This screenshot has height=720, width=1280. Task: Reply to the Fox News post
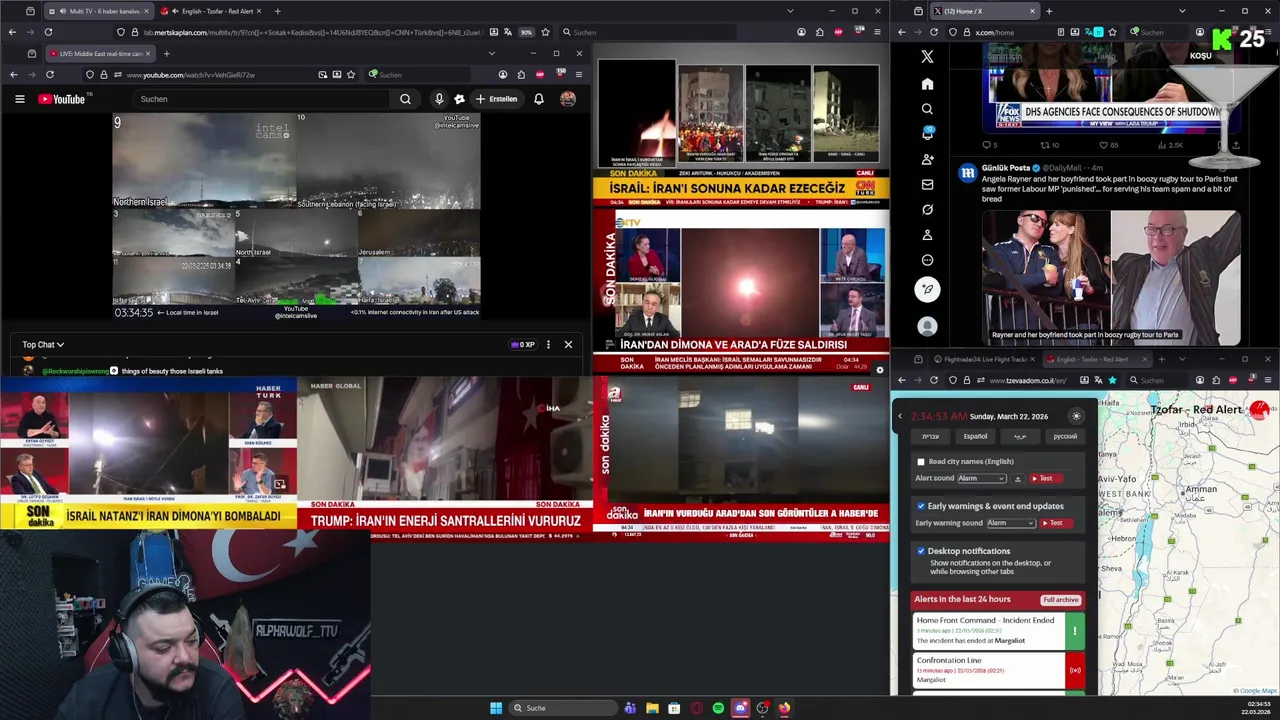pyautogui.click(x=988, y=145)
